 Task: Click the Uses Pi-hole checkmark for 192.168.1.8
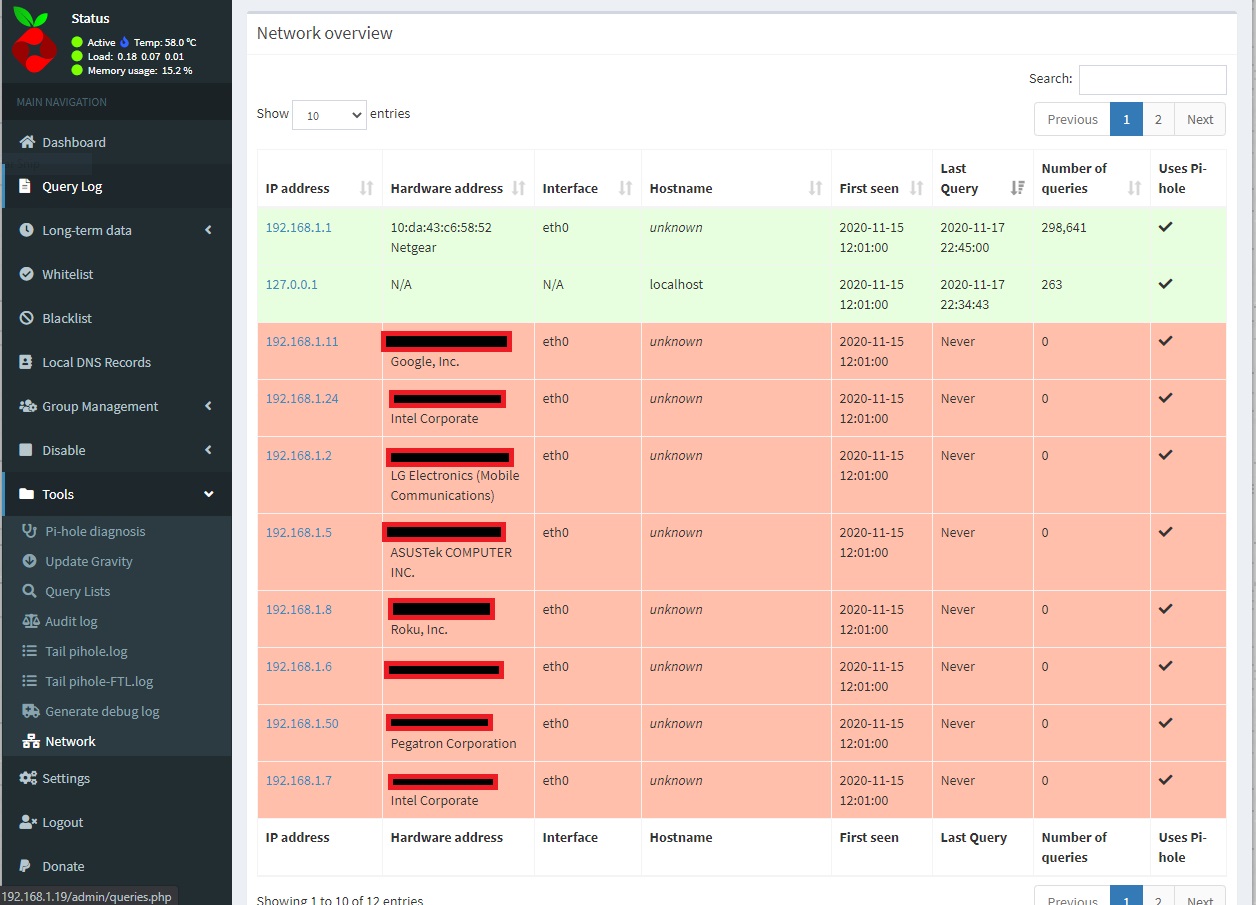1165,609
